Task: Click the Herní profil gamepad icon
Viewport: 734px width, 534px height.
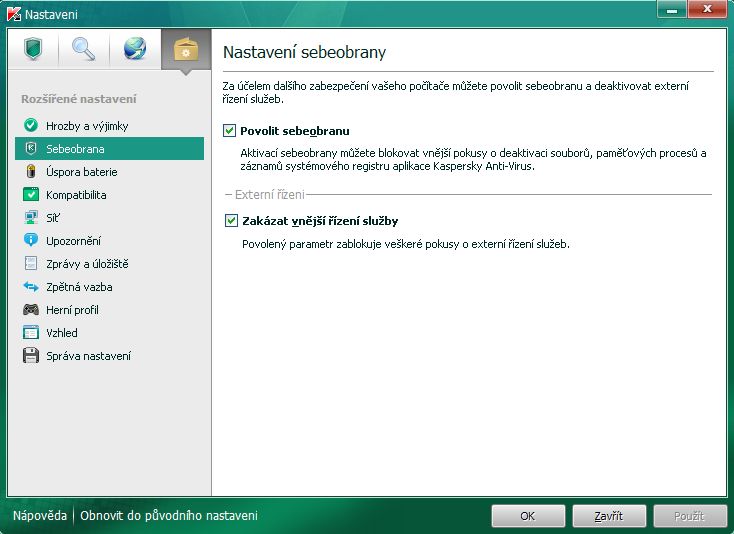Action: (31, 309)
